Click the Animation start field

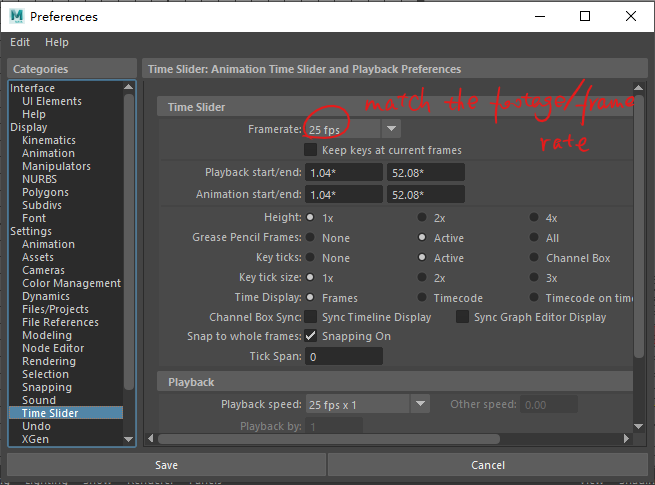tap(344, 195)
